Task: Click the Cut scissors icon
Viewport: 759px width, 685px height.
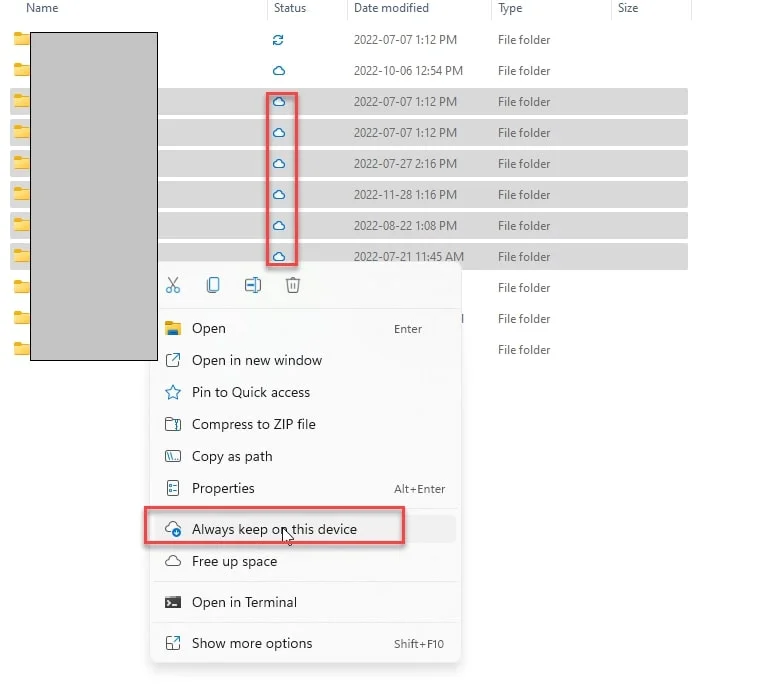Action: click(x=173, y=285)
